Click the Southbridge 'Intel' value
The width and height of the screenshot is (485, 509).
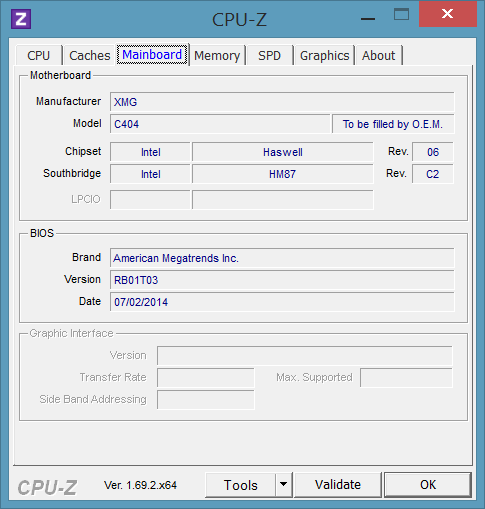click(x=150, y=174)
